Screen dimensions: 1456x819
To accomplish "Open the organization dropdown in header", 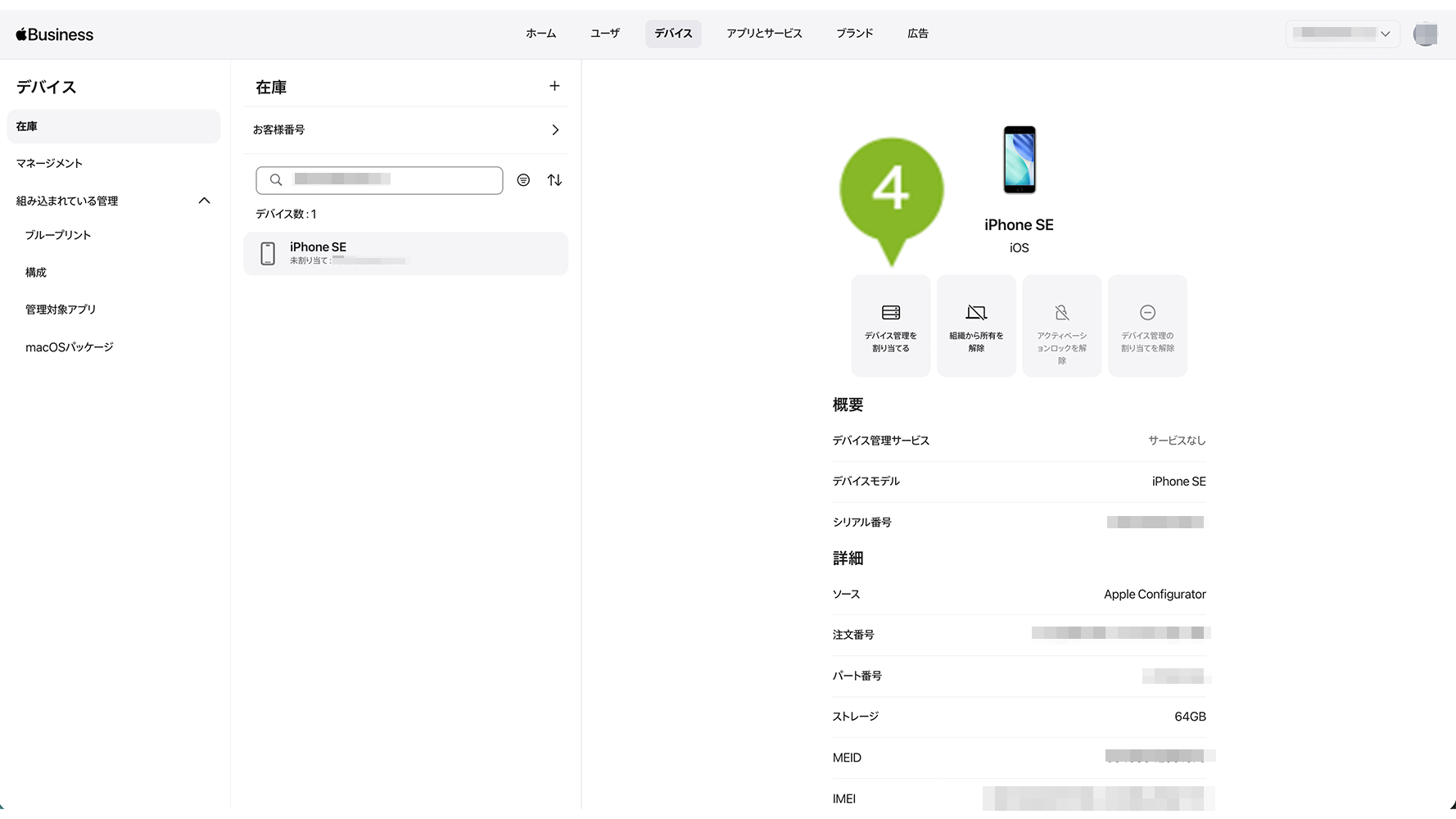I will 1342,34.
